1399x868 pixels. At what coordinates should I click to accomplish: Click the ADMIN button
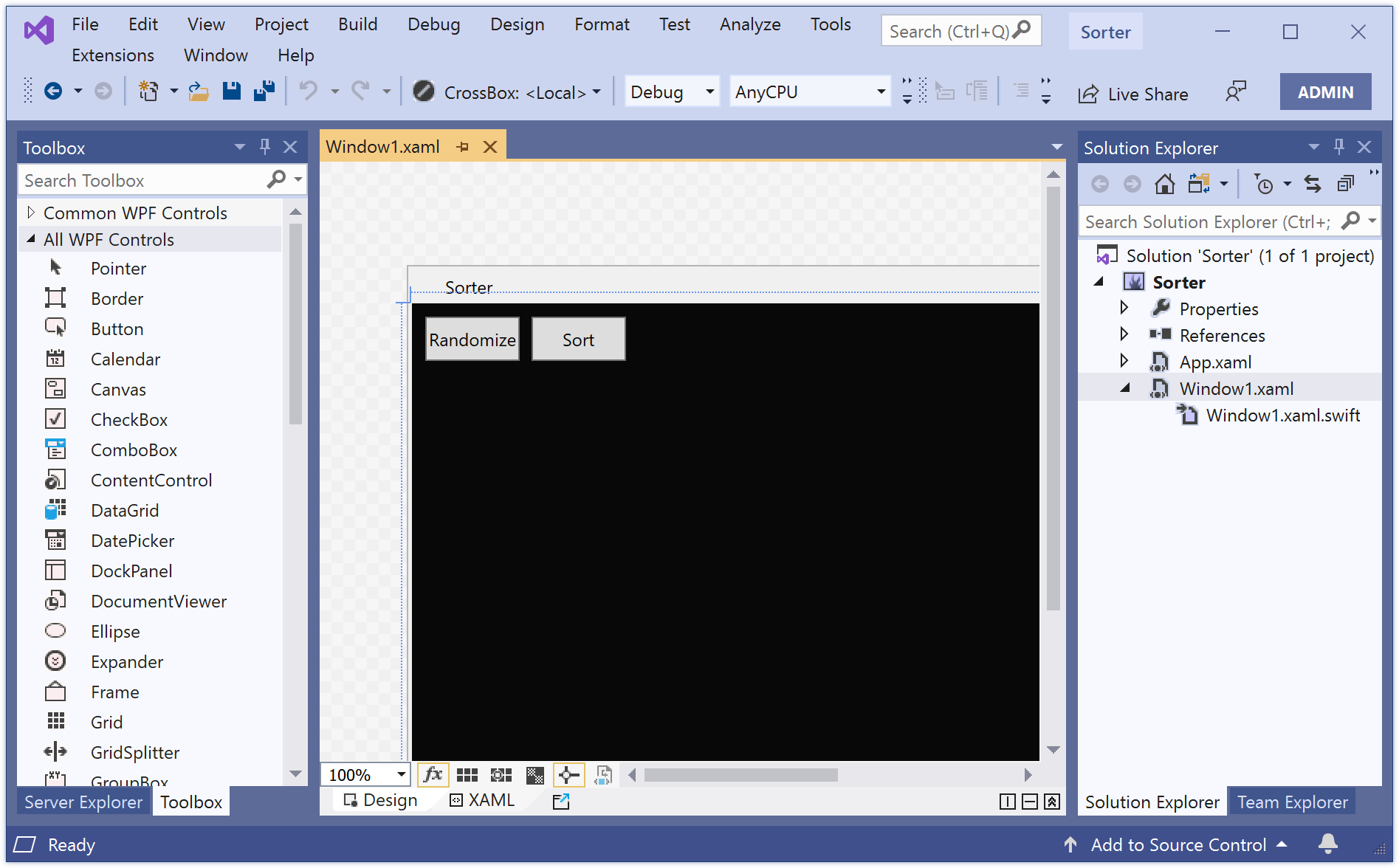(x=1326, y=92)
